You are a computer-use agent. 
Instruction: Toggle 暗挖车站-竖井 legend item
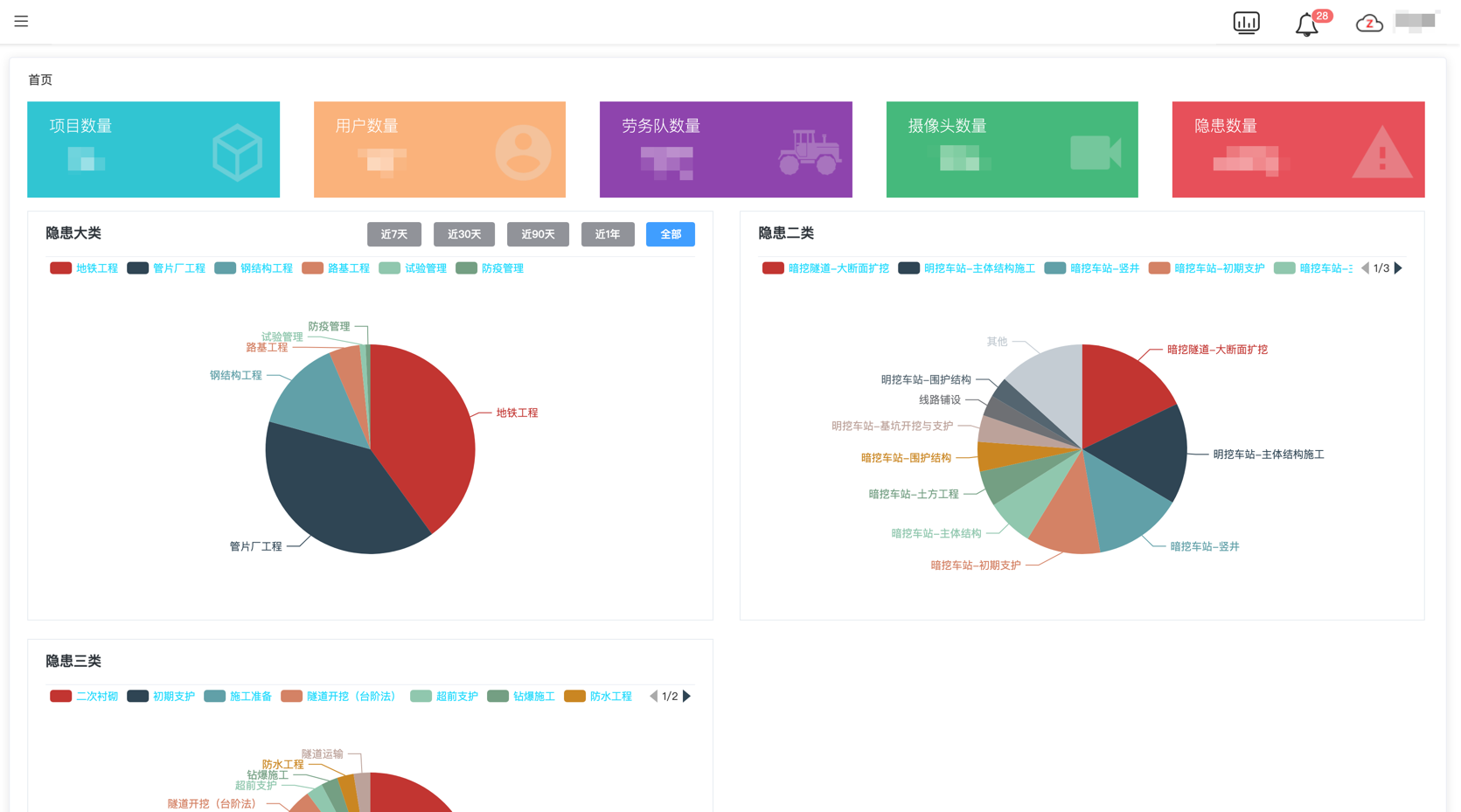coord(1092,268)
